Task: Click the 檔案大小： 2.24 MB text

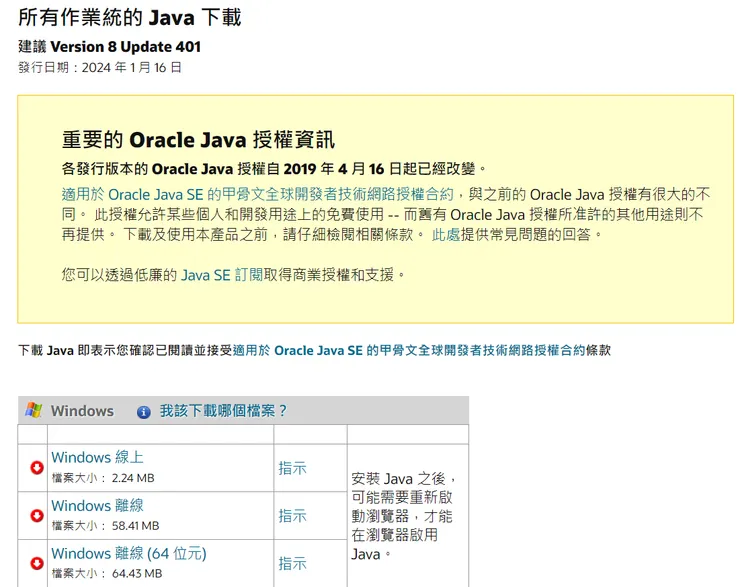Action: point(103,478)
